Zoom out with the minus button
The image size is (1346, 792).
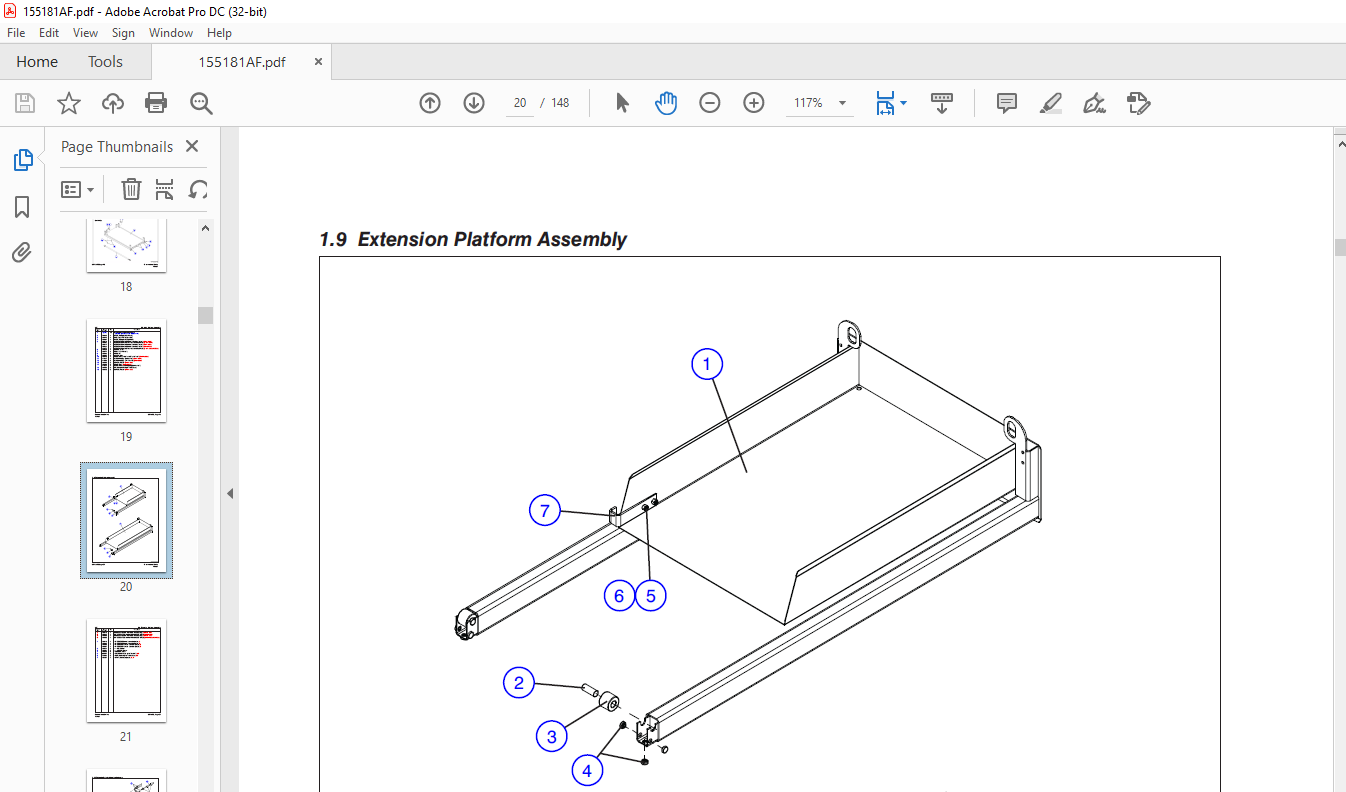pos(710,103)
